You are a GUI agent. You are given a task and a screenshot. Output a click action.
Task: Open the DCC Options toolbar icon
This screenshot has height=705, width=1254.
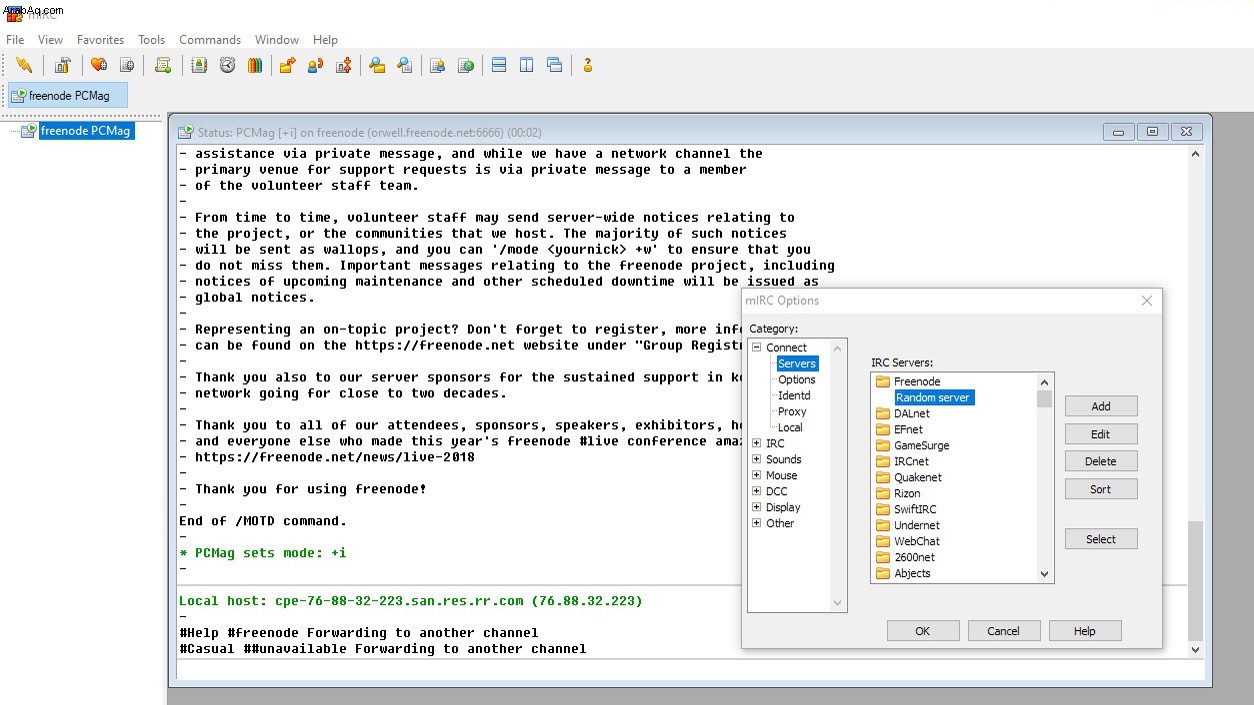pos(343,66)
